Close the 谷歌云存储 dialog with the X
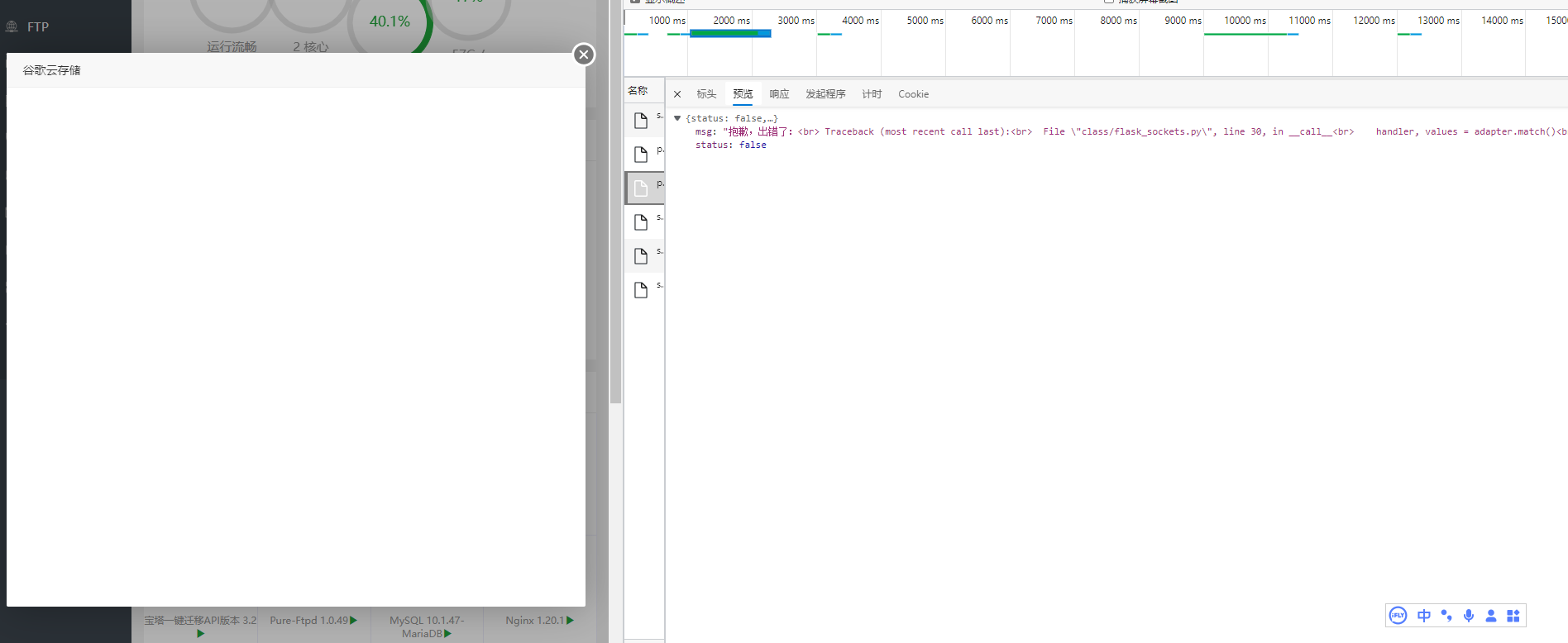 tap(584, 55)
